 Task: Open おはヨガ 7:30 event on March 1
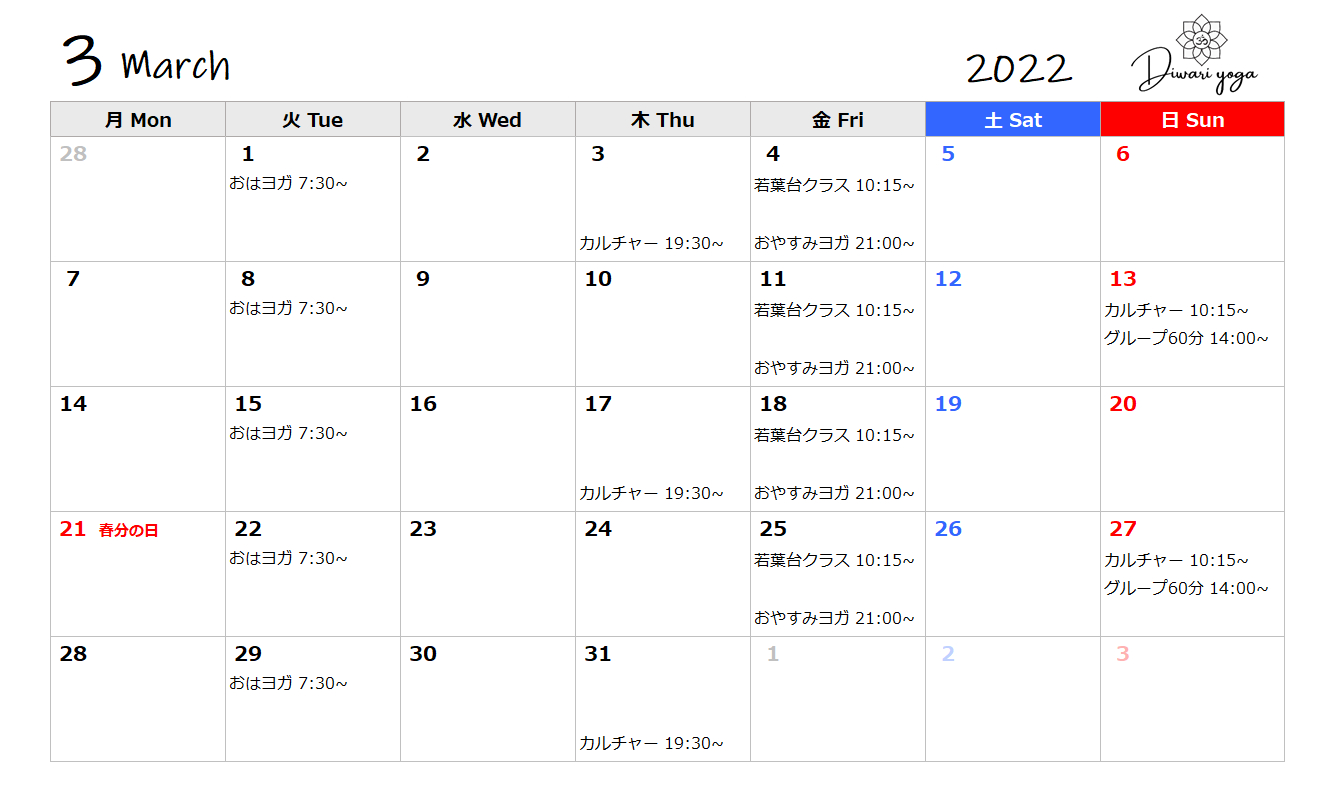click(x=288, y=183)
